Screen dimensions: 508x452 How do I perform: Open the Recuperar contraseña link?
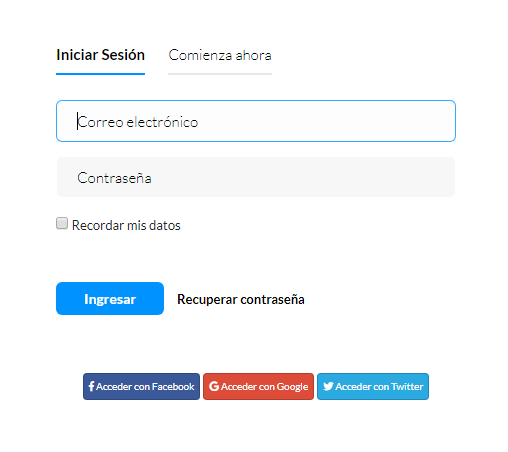241,299
